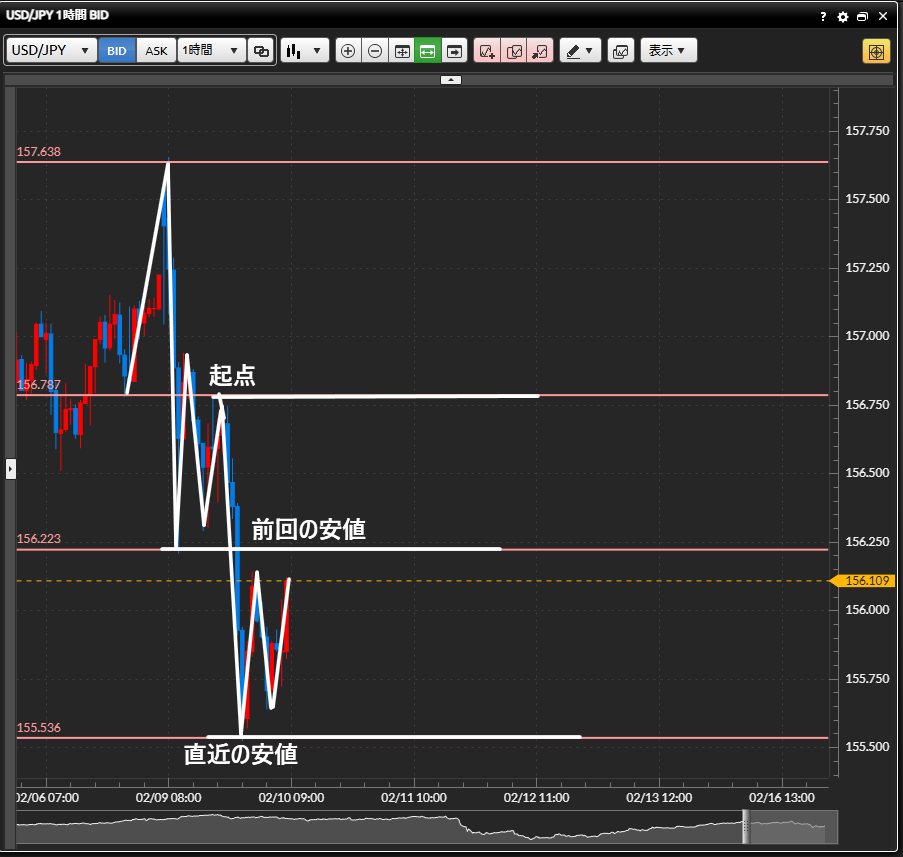Zoom in the chart with plus icon
903x857 pixels.
[348, 51]
